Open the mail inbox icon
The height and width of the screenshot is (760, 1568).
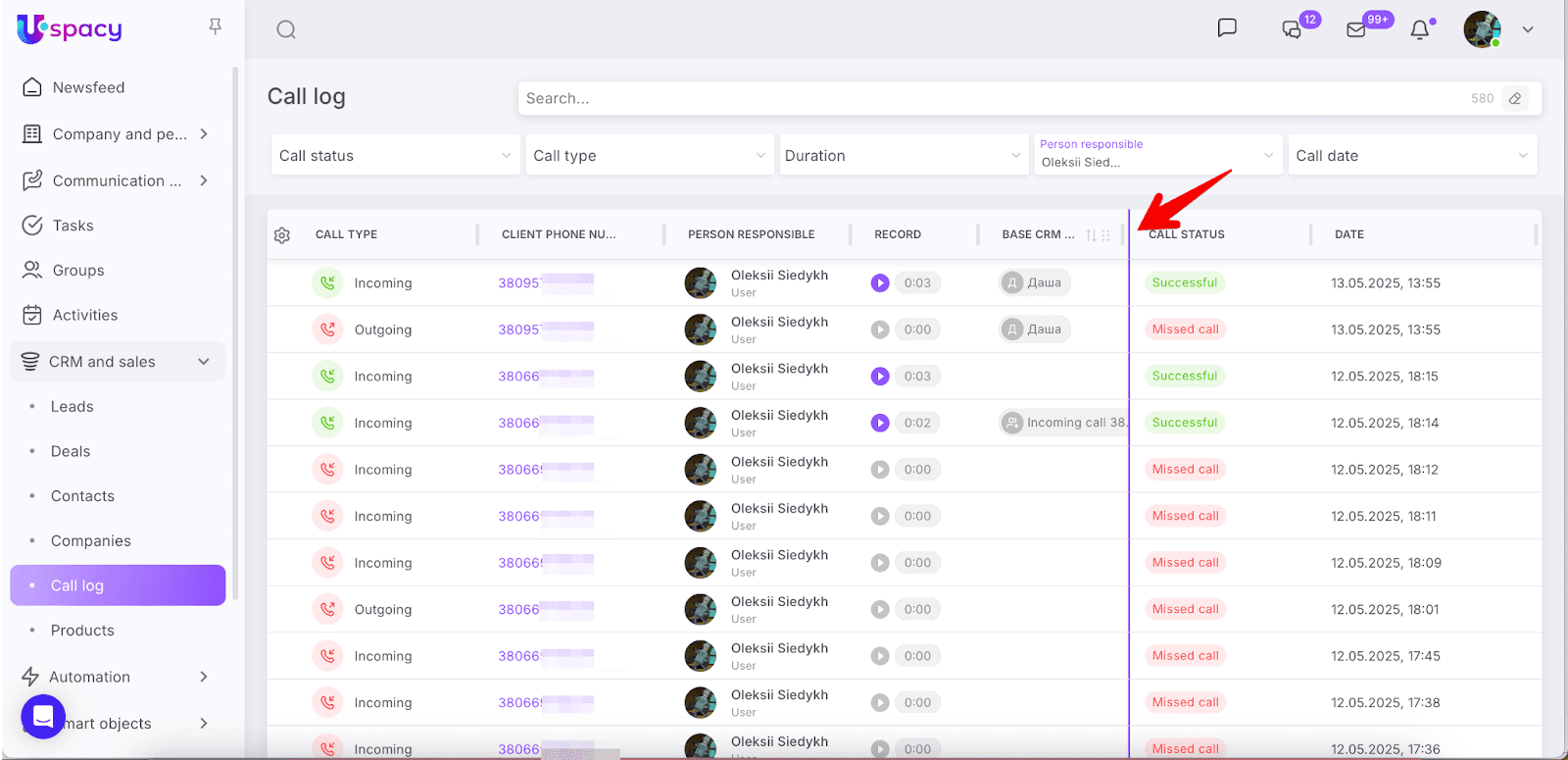coord(1356,29)
